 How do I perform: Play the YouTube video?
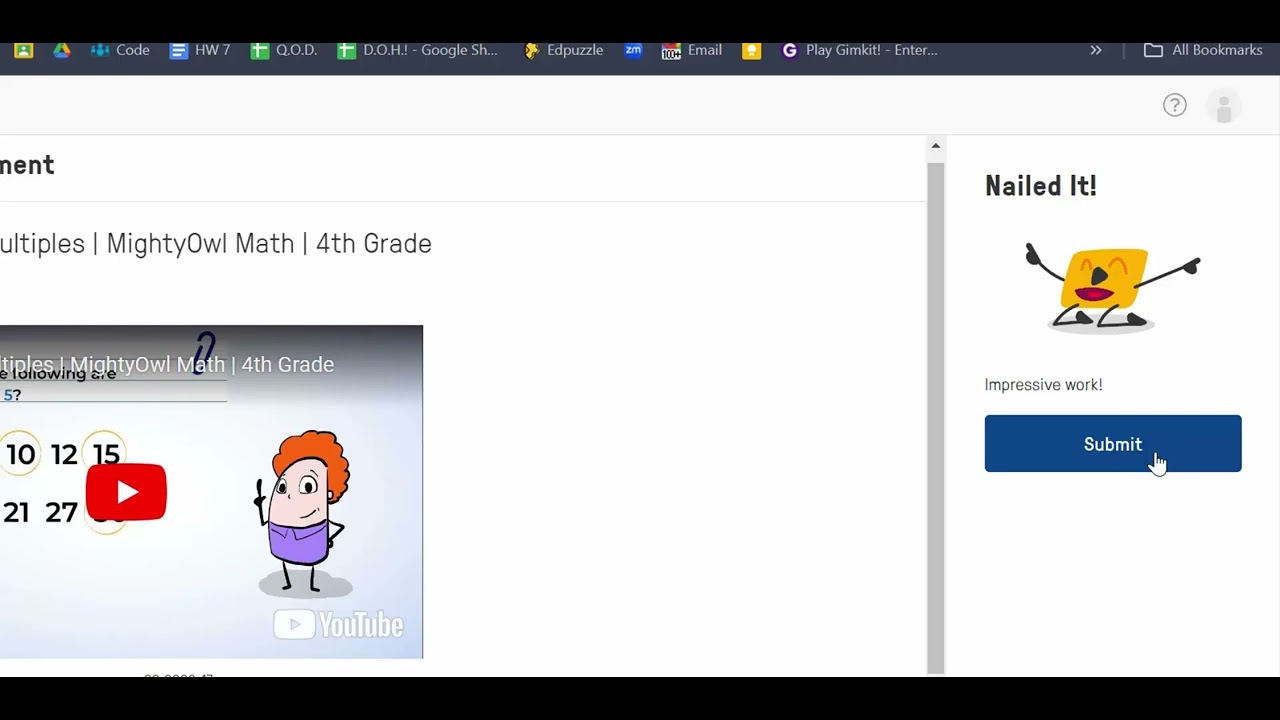126,492
